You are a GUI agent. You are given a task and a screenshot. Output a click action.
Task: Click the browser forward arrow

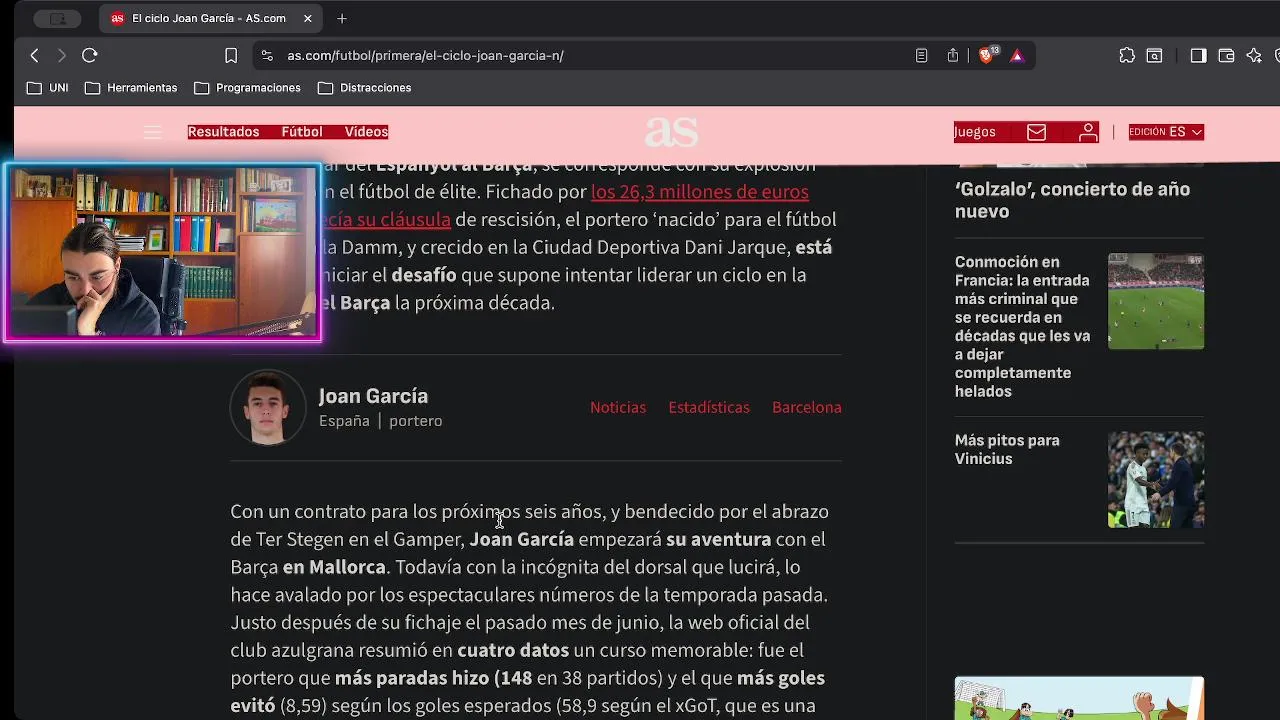pos(62,56)
